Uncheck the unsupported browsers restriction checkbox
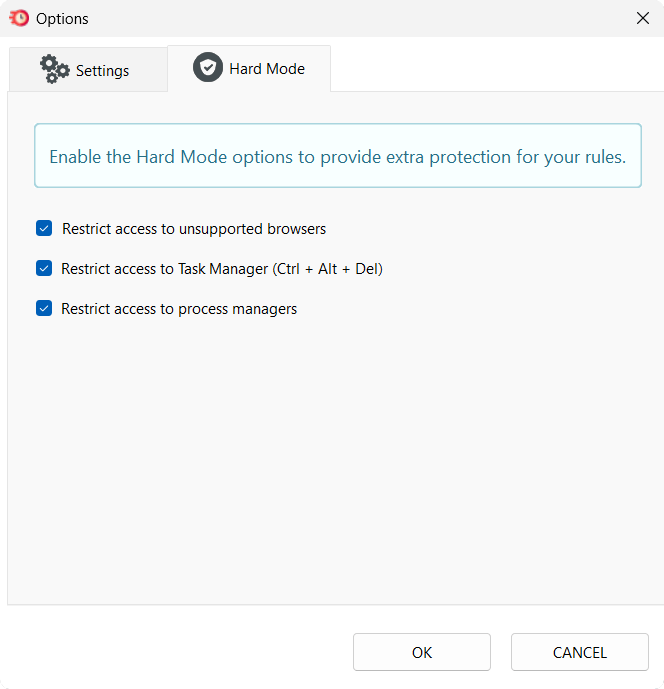The width and height of the screenshot is (664, 689). tap(44, 229)
